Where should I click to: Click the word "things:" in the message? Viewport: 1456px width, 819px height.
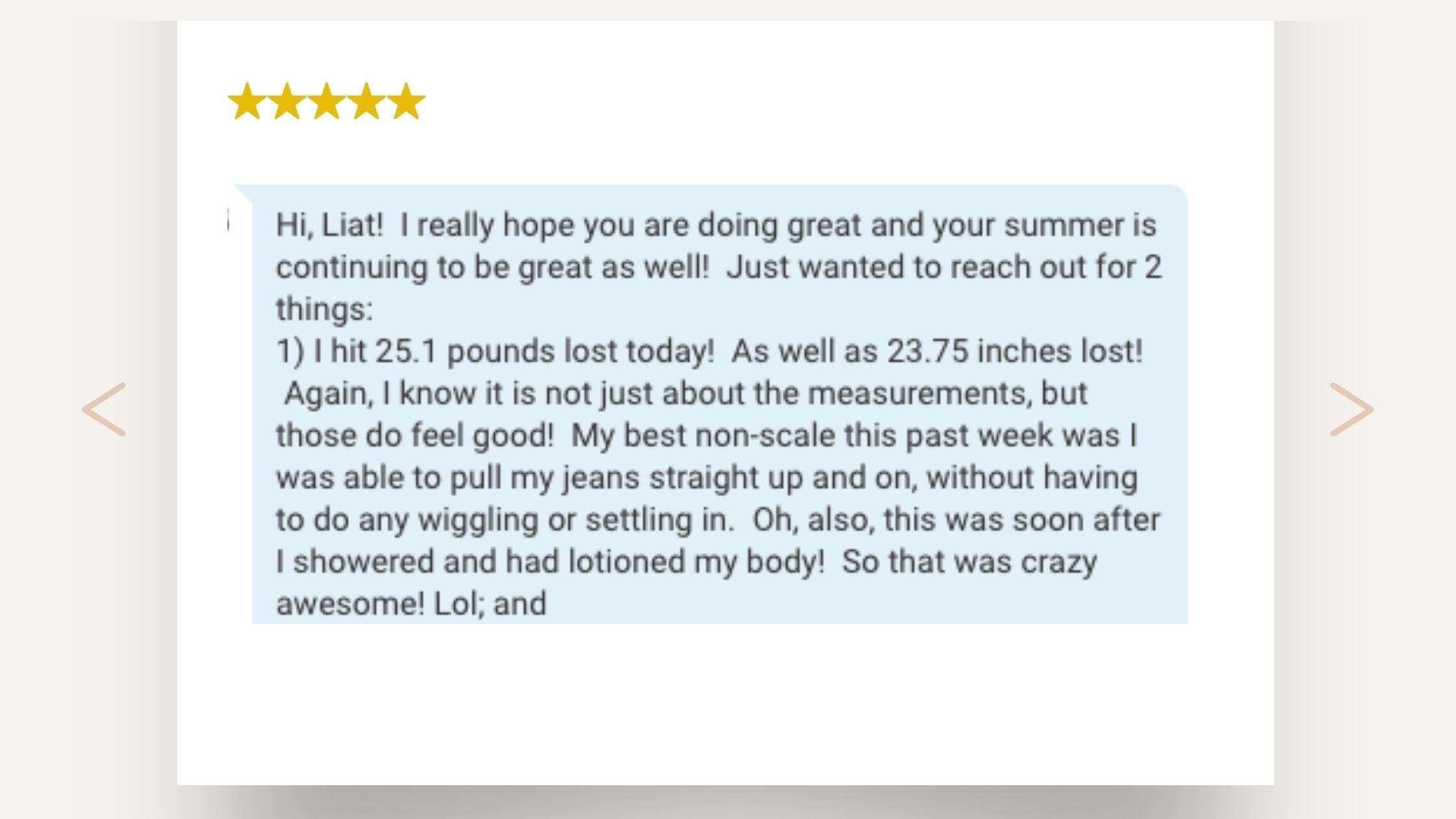tap(324, 309)
